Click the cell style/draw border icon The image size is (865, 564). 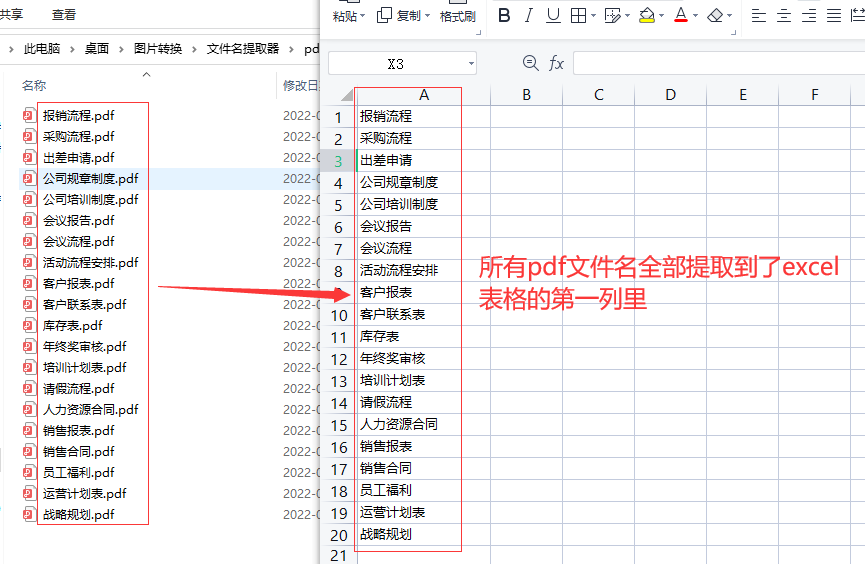(612, 15)
